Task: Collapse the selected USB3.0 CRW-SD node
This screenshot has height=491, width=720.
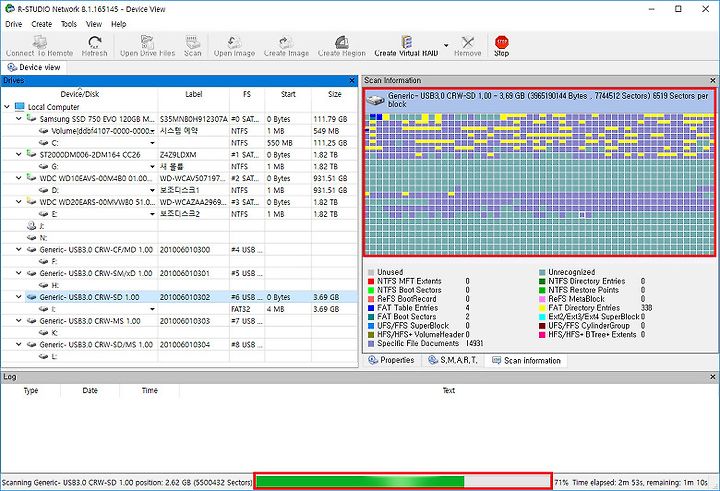Action: (19, 297)
